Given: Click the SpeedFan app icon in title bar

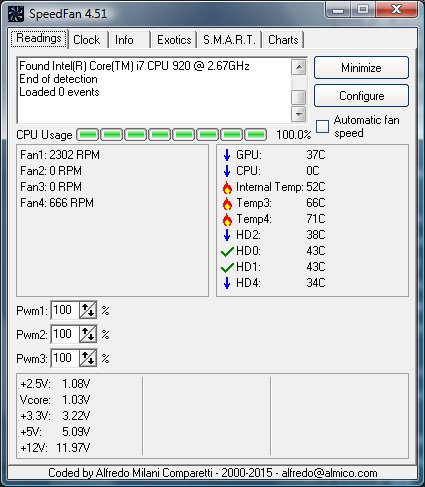Looking at the screenshot, I should (16, 14).
